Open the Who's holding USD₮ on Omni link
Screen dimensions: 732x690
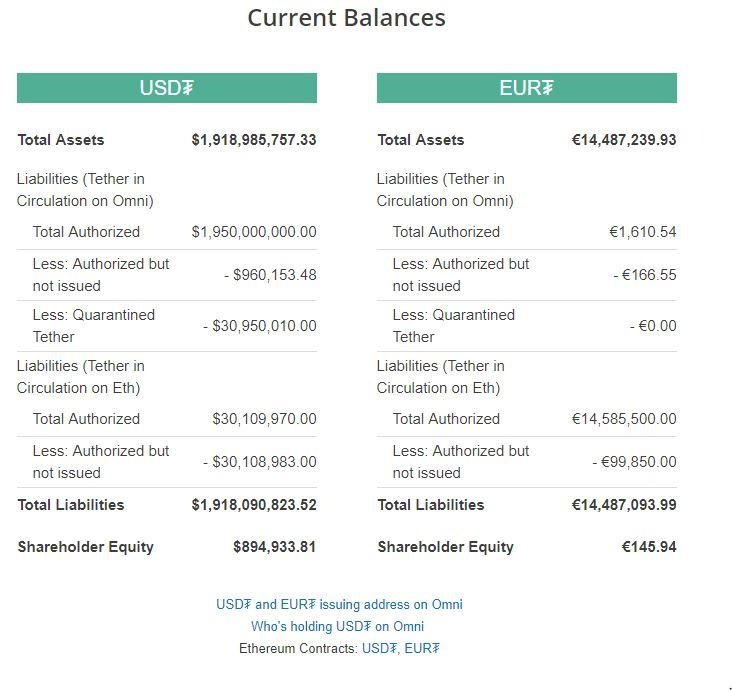click(338, 626)
